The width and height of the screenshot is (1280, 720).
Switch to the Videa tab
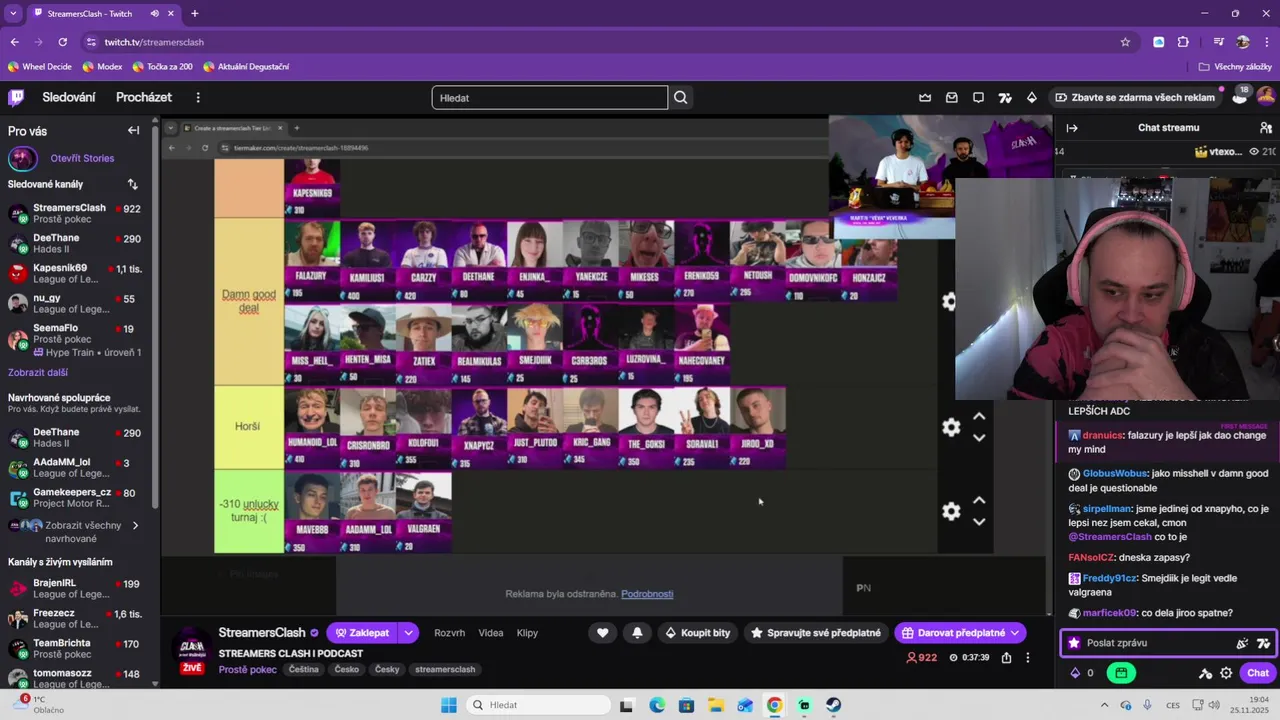(491, 633)
